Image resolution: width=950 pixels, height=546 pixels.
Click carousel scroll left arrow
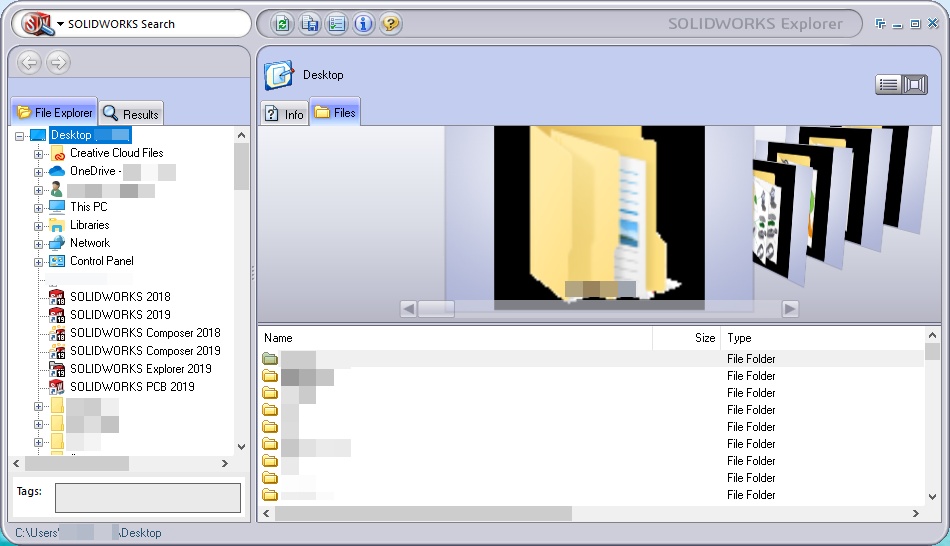pyautogui.click(x=408, y=309)
